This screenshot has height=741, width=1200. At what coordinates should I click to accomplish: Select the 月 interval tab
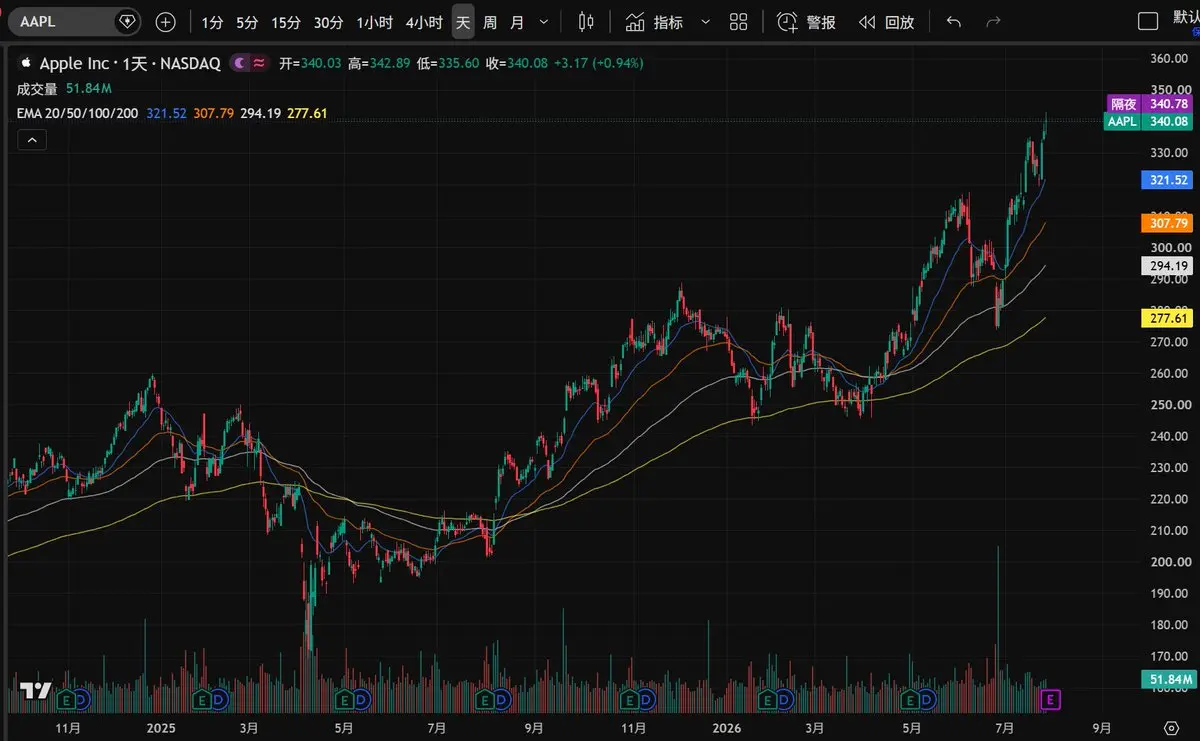pos(517,22)
